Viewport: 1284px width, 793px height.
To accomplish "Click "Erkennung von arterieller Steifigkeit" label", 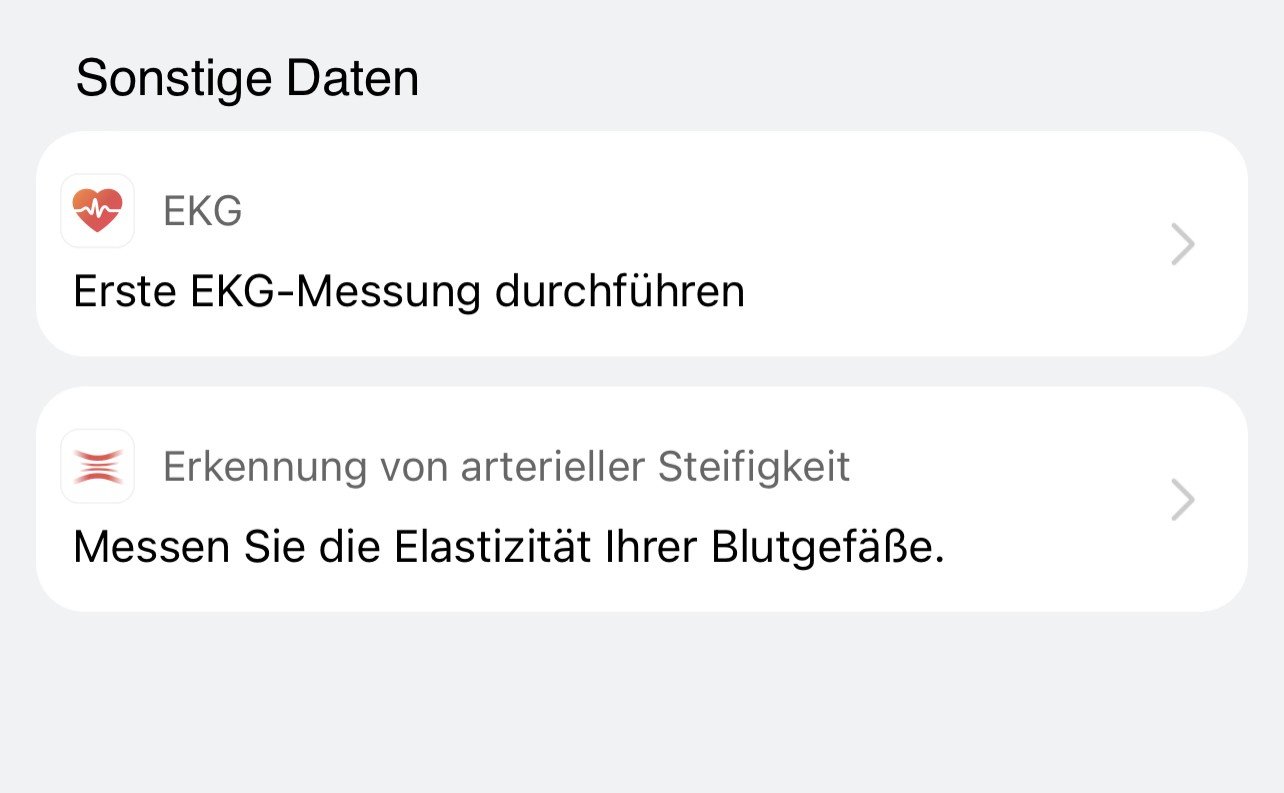I will 506,466.
